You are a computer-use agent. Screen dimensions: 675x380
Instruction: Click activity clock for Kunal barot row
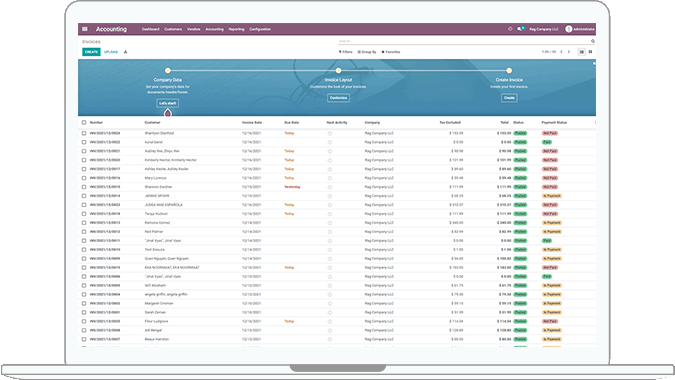click(x=330, y=142)
